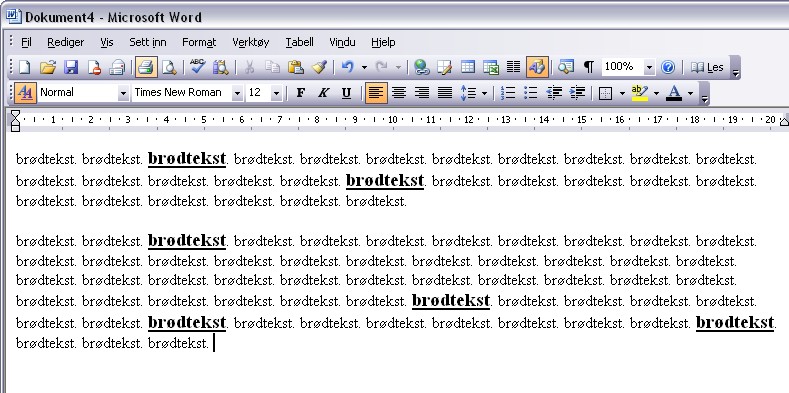
Task: Click the Insert Hyperlink globe icon
Action: (421, 67)
